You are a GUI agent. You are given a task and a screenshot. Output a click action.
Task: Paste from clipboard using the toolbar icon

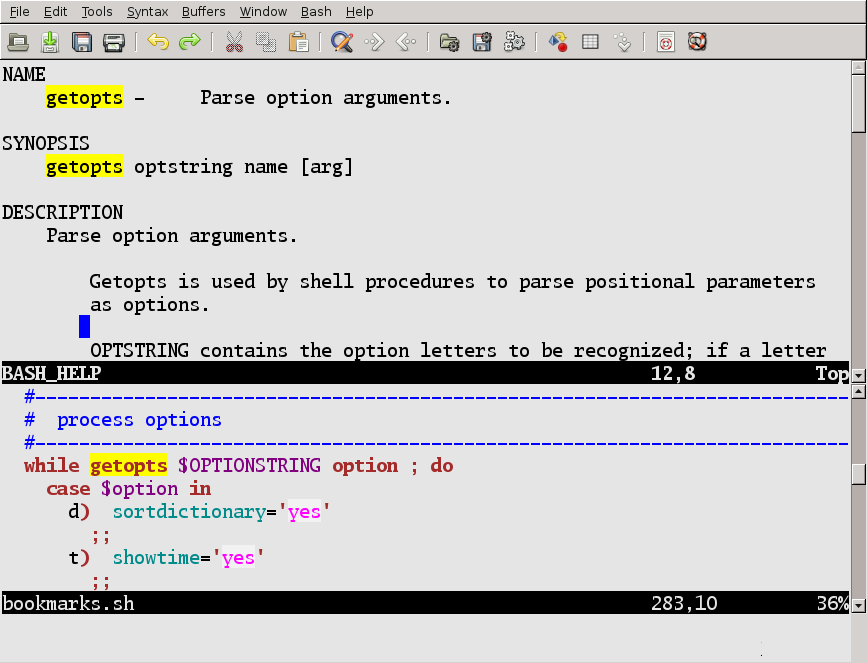298,42
